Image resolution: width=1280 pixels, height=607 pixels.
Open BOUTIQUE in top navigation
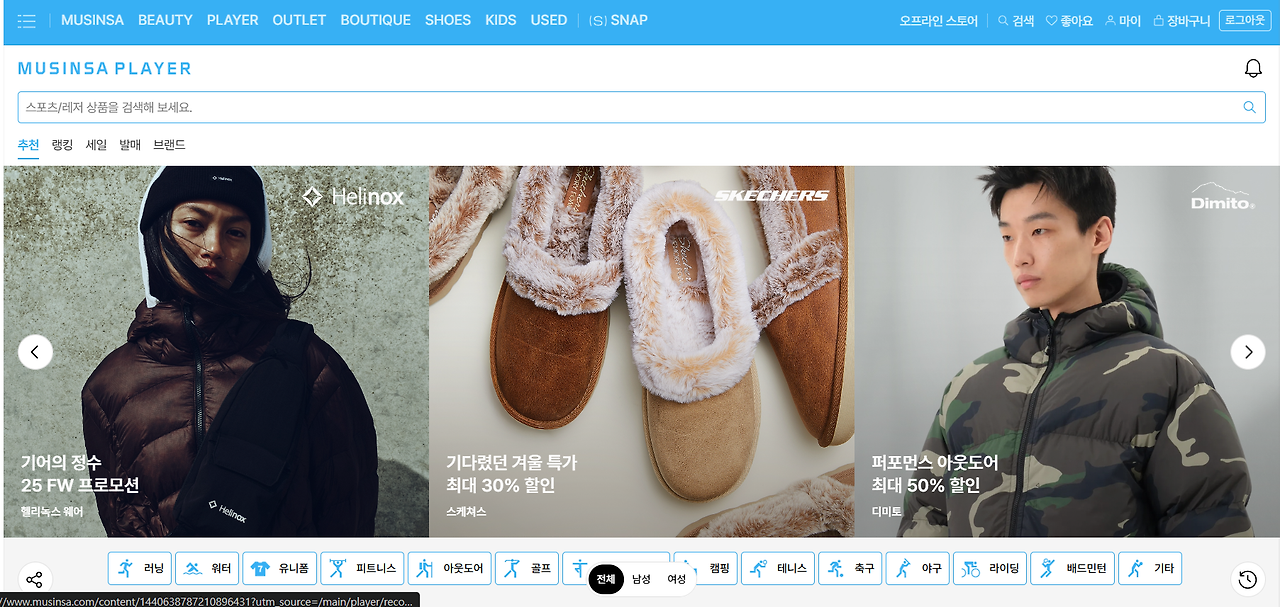(x=375, y=20)
